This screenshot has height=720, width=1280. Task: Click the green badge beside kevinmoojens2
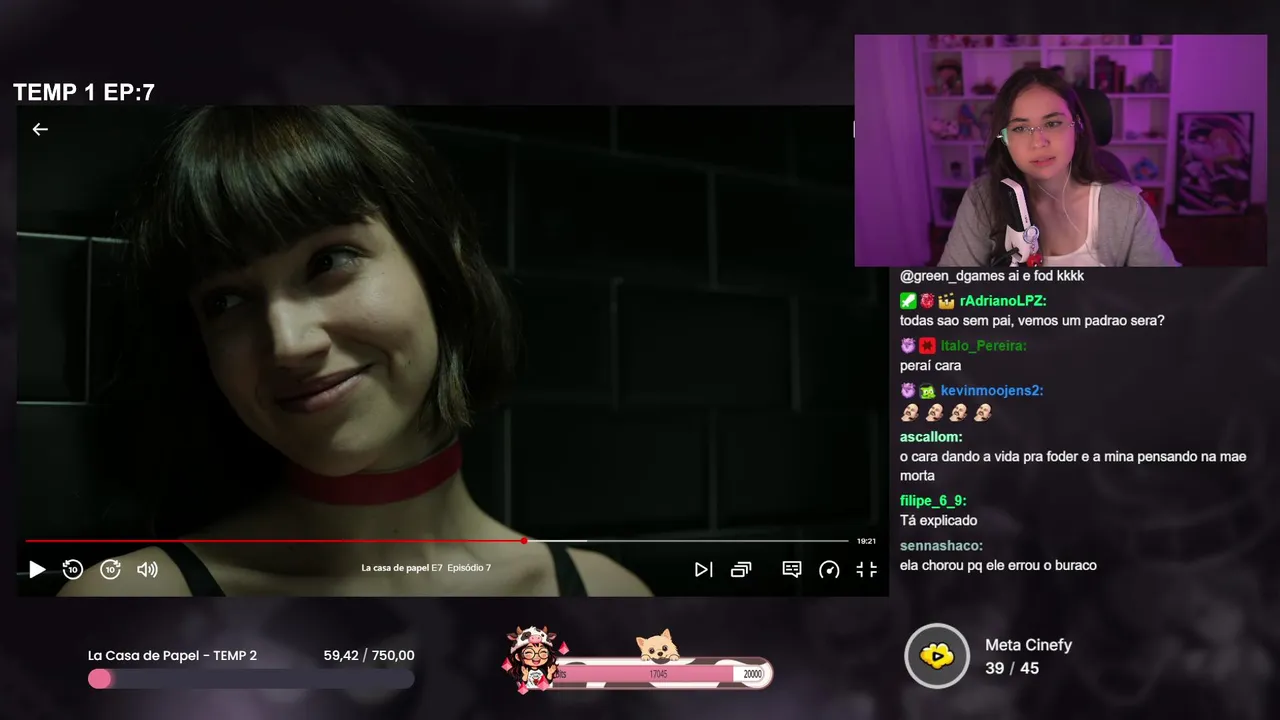pyautogui.click(x=927, y=390)
